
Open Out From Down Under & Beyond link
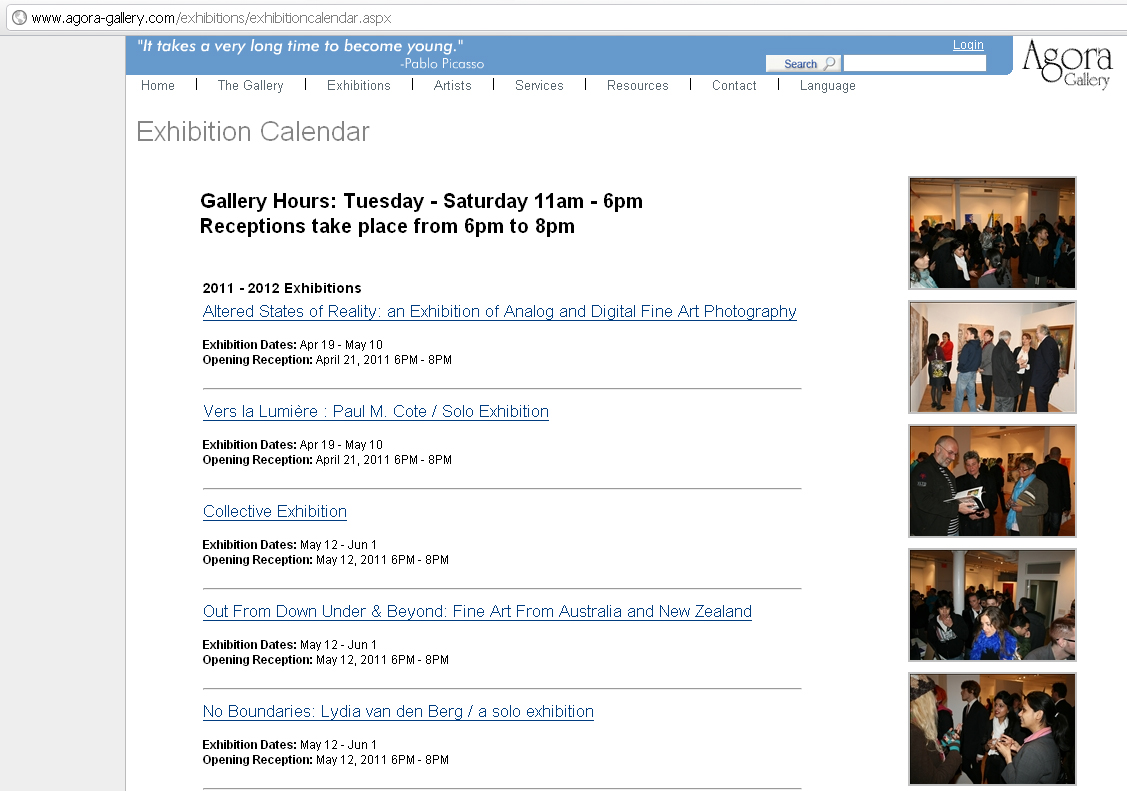click(x=477, y=611)
